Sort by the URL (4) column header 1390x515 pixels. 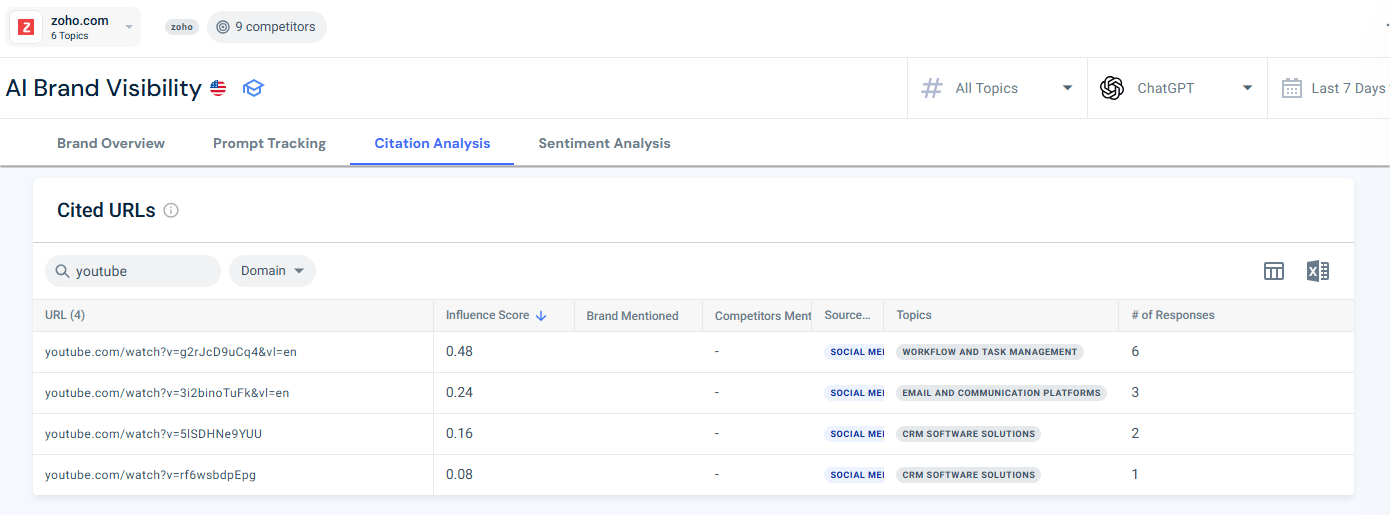[x=65, y=315]
